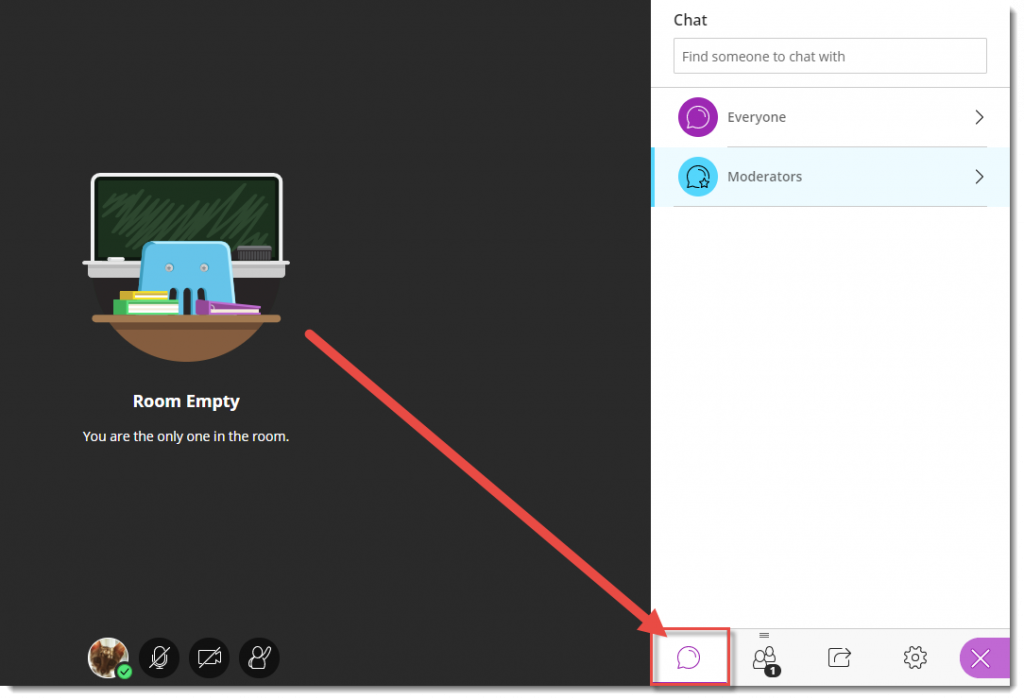Open profile avatar status menu
This screenshot has width=1024, height=700.
pyautogui.click(x=107, y=656)
